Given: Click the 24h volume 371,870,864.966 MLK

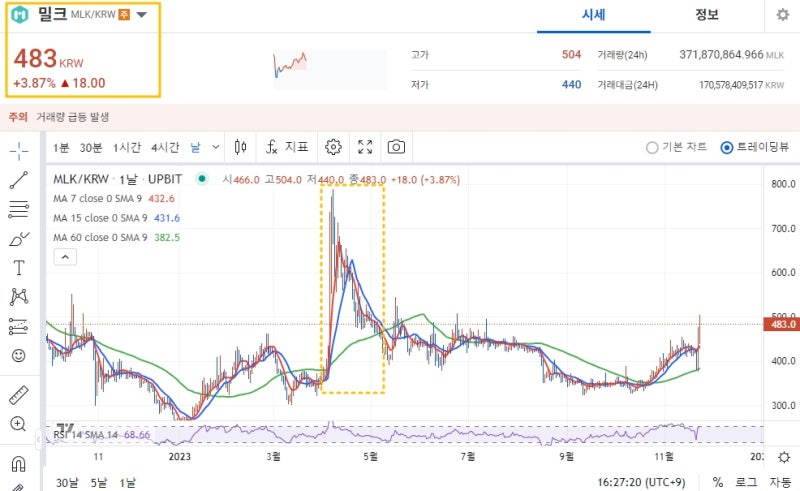Looking at the screenshot, I should (731, 55).
